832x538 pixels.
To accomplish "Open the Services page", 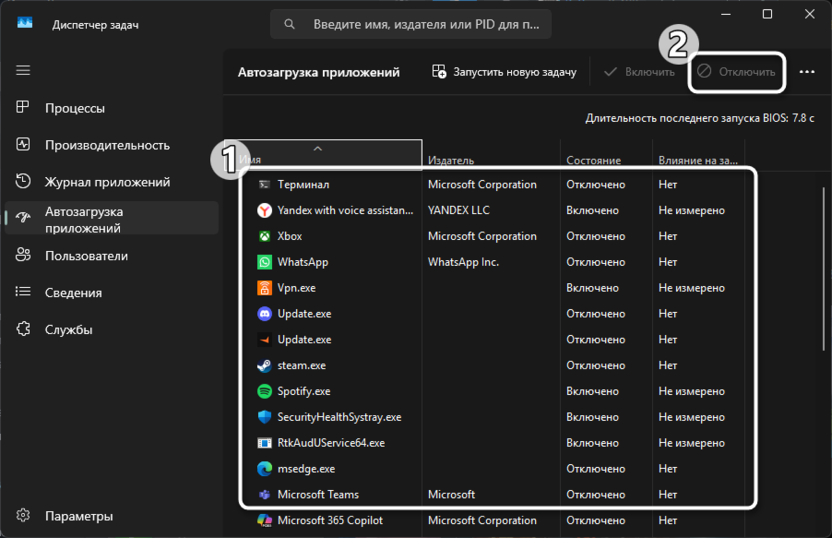I will 68,330.
